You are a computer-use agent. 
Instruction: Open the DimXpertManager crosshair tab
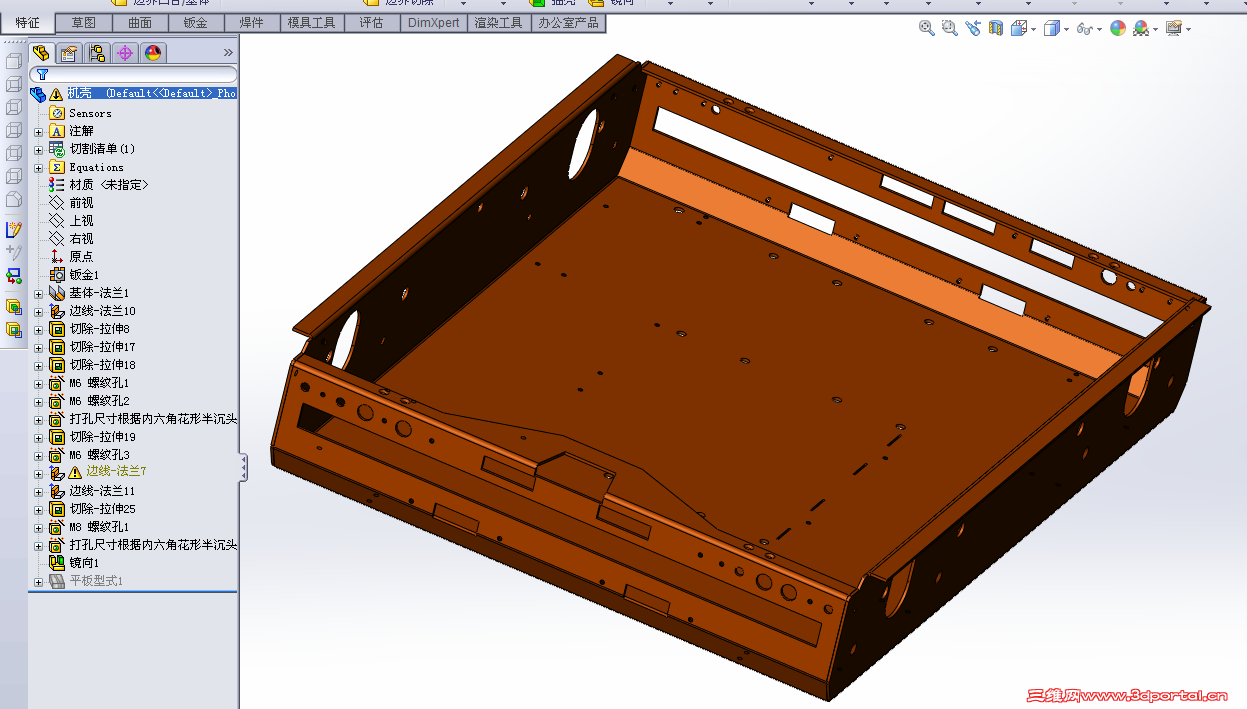click(125, 53)
